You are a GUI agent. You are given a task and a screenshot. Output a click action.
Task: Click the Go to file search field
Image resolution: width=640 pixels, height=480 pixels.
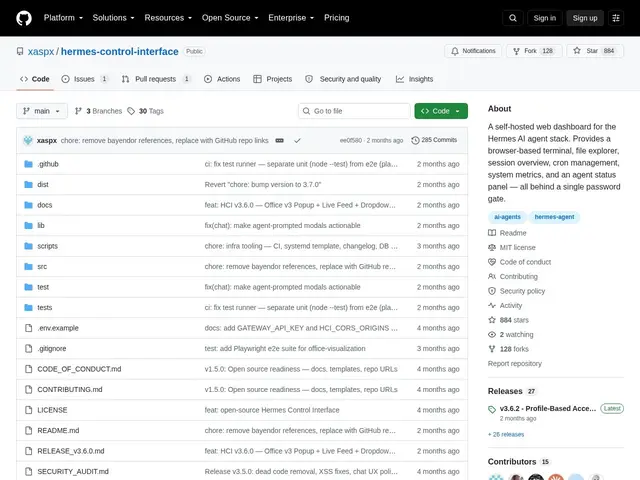coord(354,111)
